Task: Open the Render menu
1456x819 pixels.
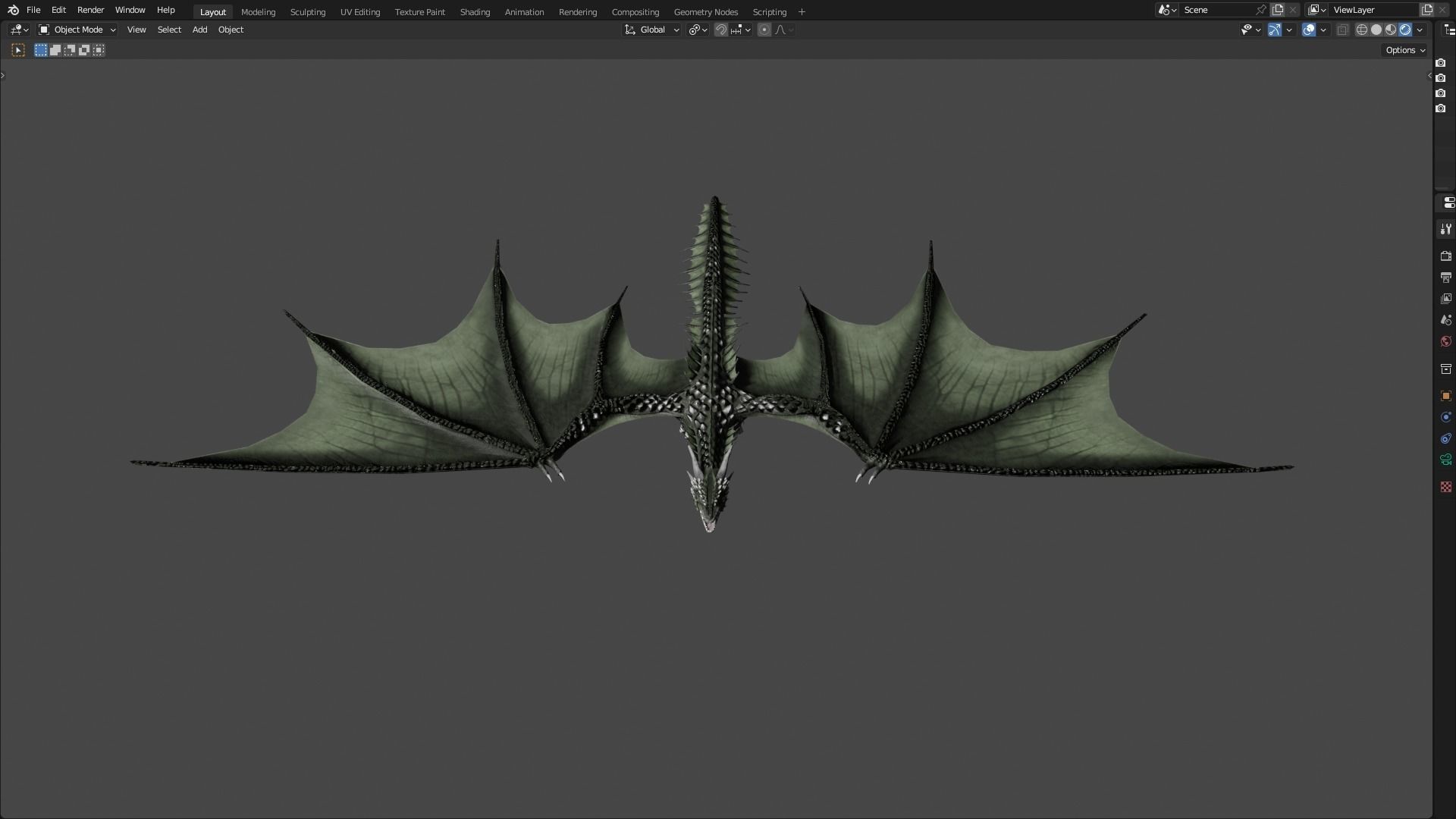Action: click(90, 10)
